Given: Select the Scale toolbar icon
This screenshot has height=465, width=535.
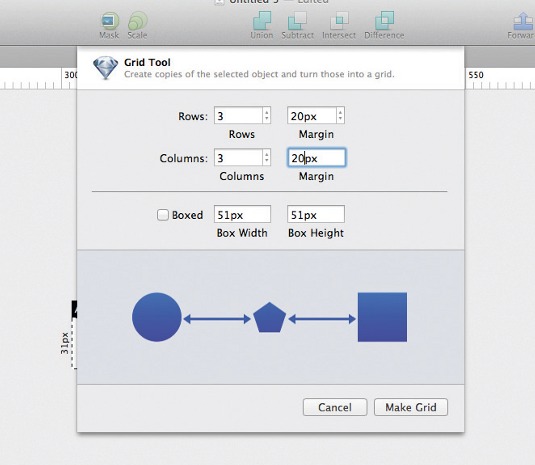Looking at the screenshot, I should pyautogui.click(x=138, y=21).
